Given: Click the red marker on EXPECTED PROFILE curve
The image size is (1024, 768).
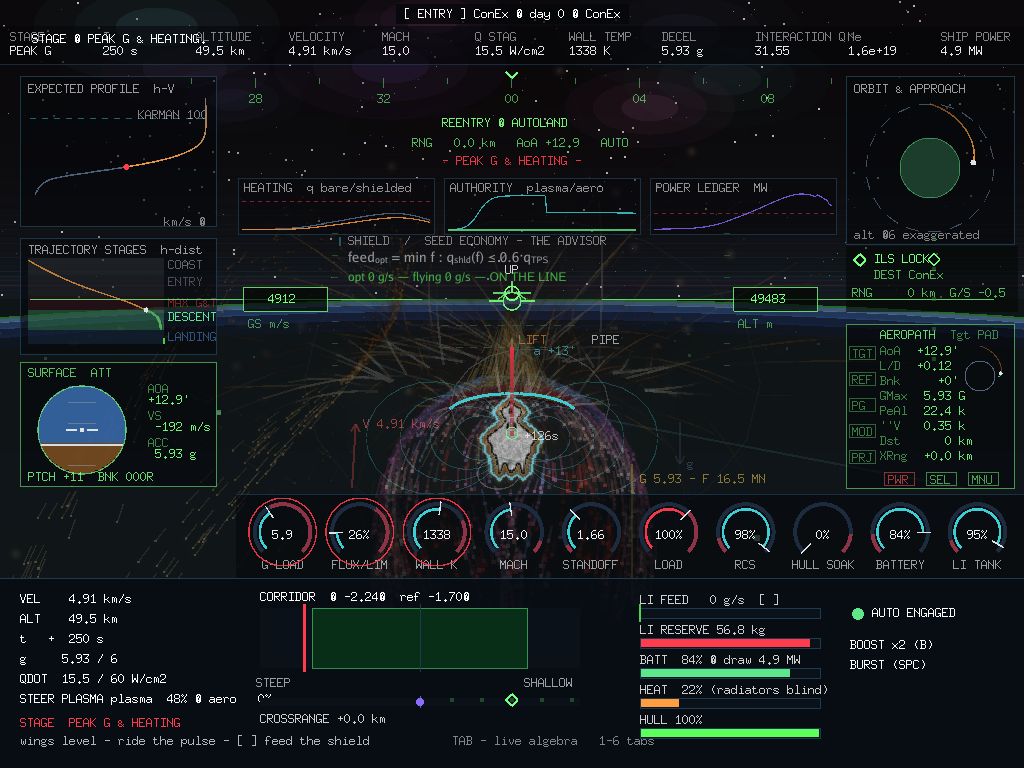Looking at the screenshot, I should click(x=126, y=167).
